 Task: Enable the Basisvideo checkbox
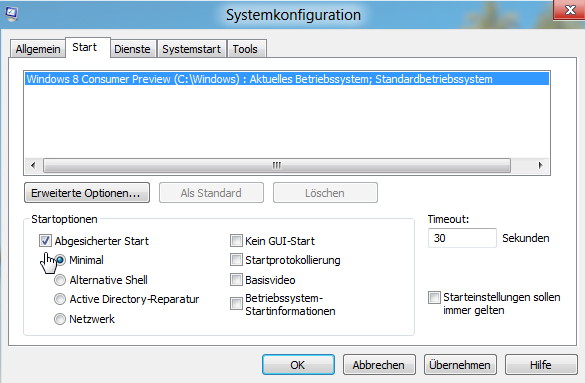236,280
